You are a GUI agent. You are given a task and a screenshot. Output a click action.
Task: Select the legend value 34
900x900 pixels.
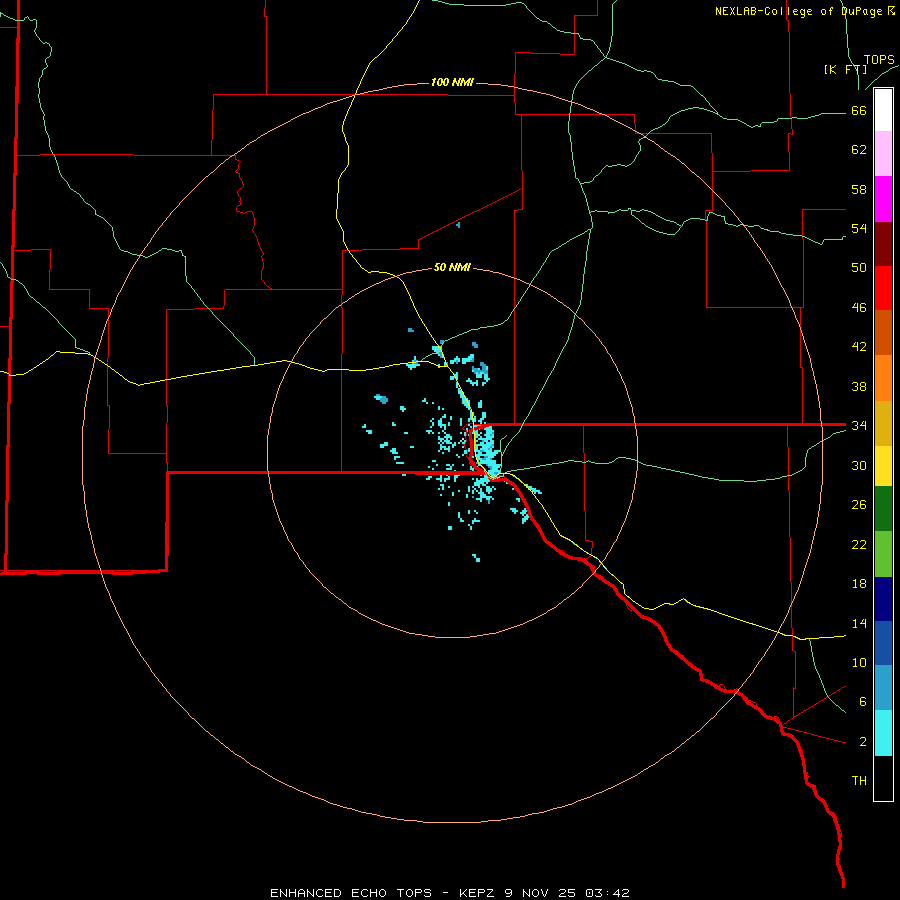(859, 426)
